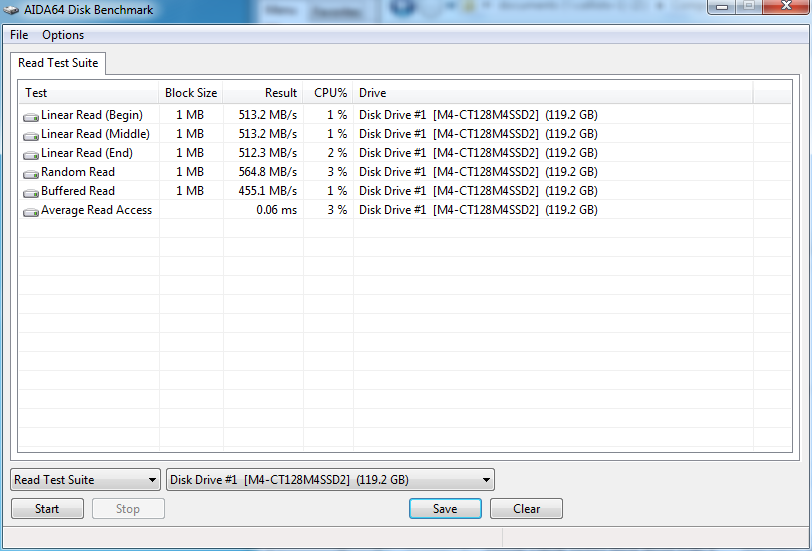Sort by the CPU% column header
812x551 pixels.
coord(328,93)
